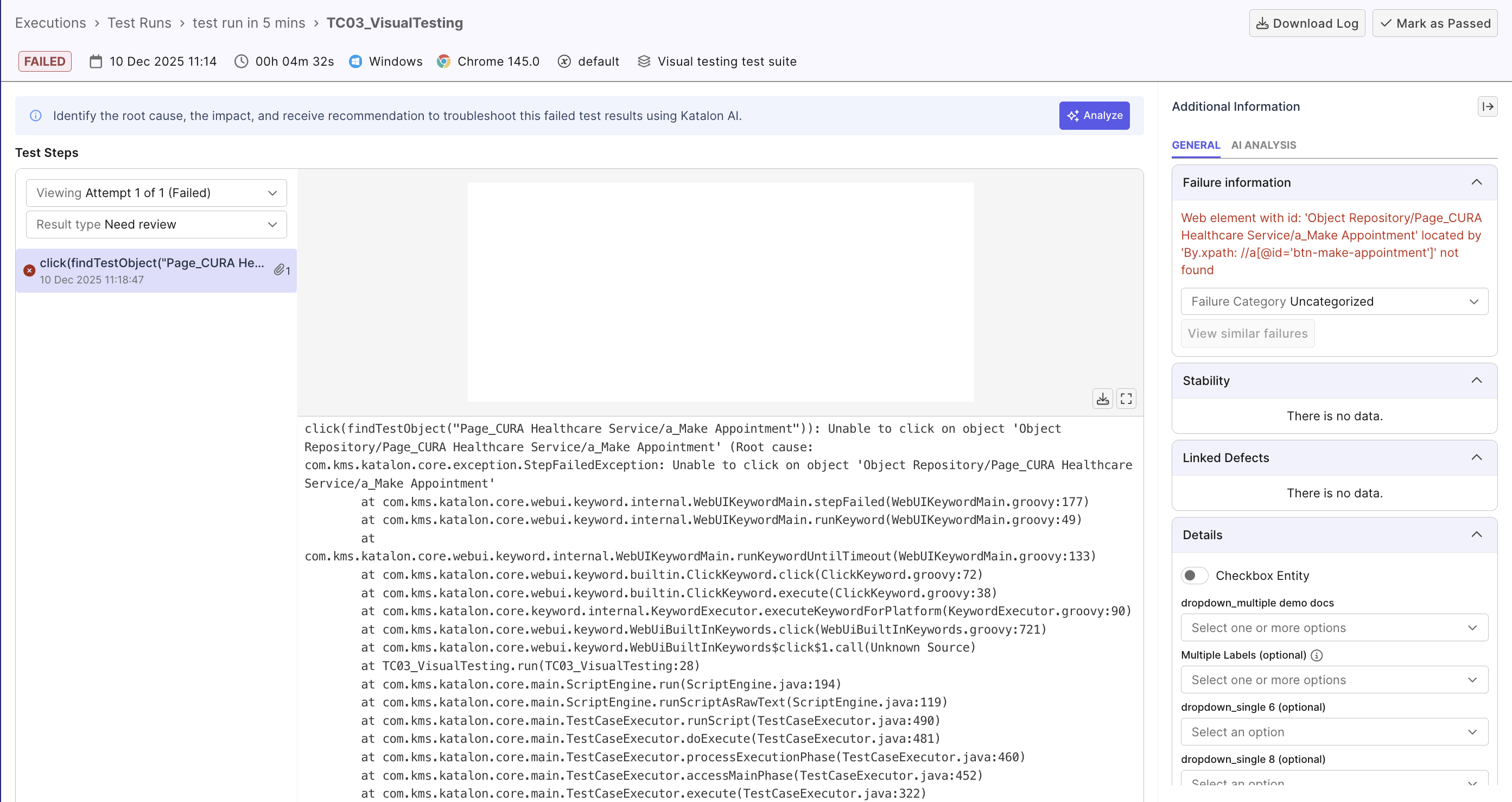Click the info icon beside Multiple Labels

click(x=1317, y=655)
